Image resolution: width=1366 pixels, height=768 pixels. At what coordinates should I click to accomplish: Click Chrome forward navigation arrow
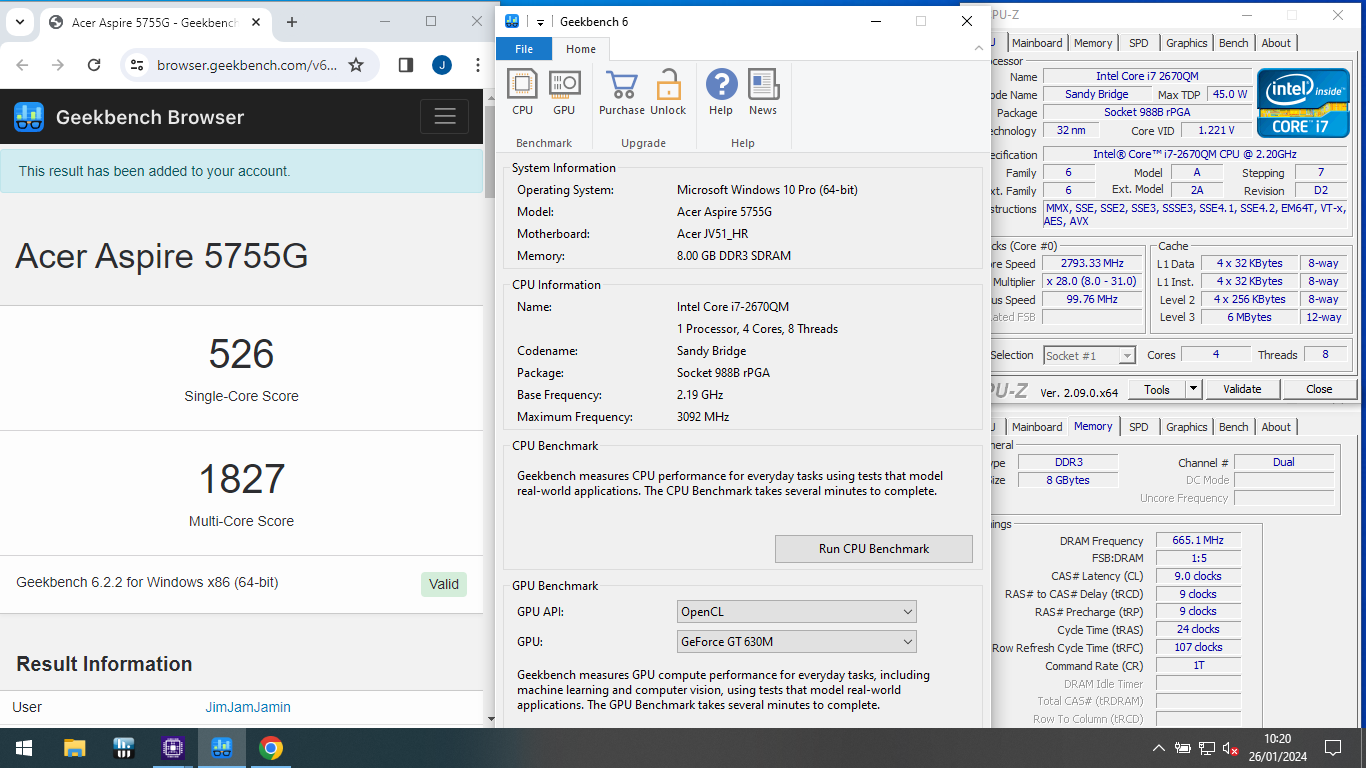(58, 65)
